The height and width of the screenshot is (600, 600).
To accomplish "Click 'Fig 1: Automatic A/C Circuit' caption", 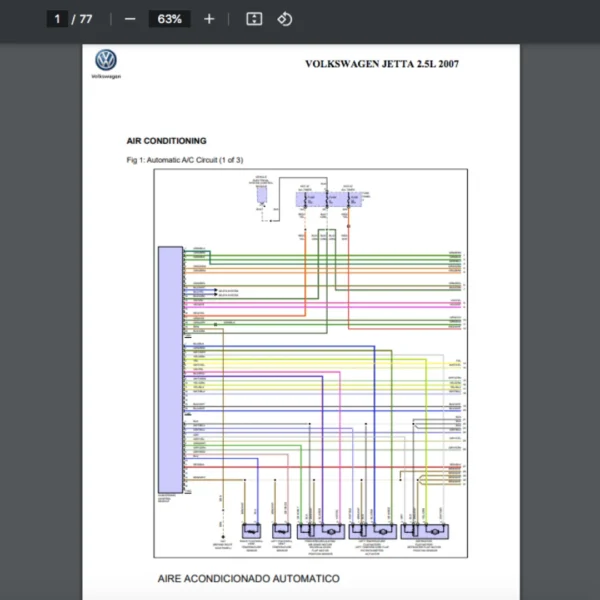I will (185, 160).
